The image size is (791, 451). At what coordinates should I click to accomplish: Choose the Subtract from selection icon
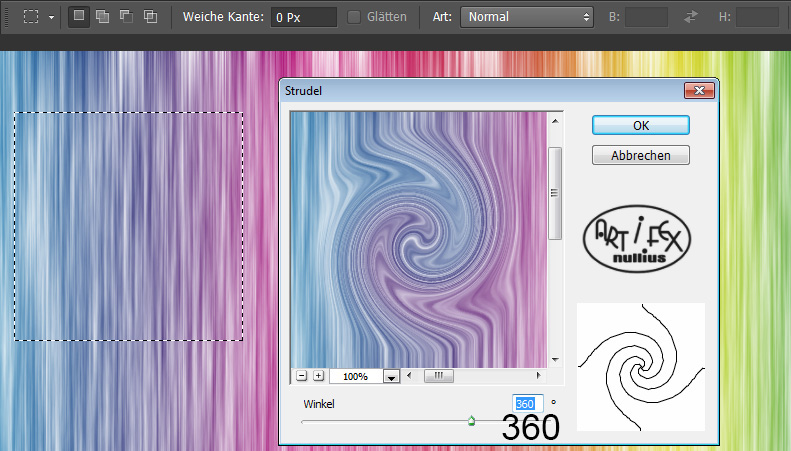(126, 17)
